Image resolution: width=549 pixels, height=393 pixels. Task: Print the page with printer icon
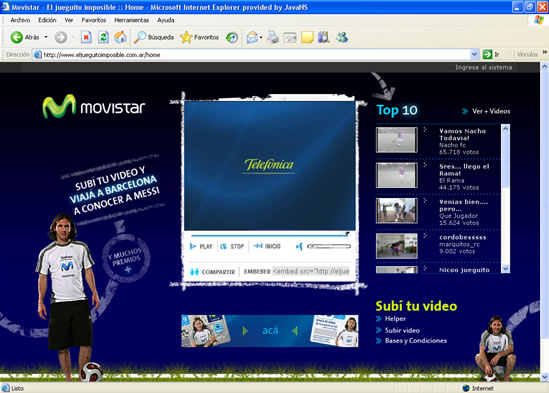pyautogui.click(x=273, y=37)
